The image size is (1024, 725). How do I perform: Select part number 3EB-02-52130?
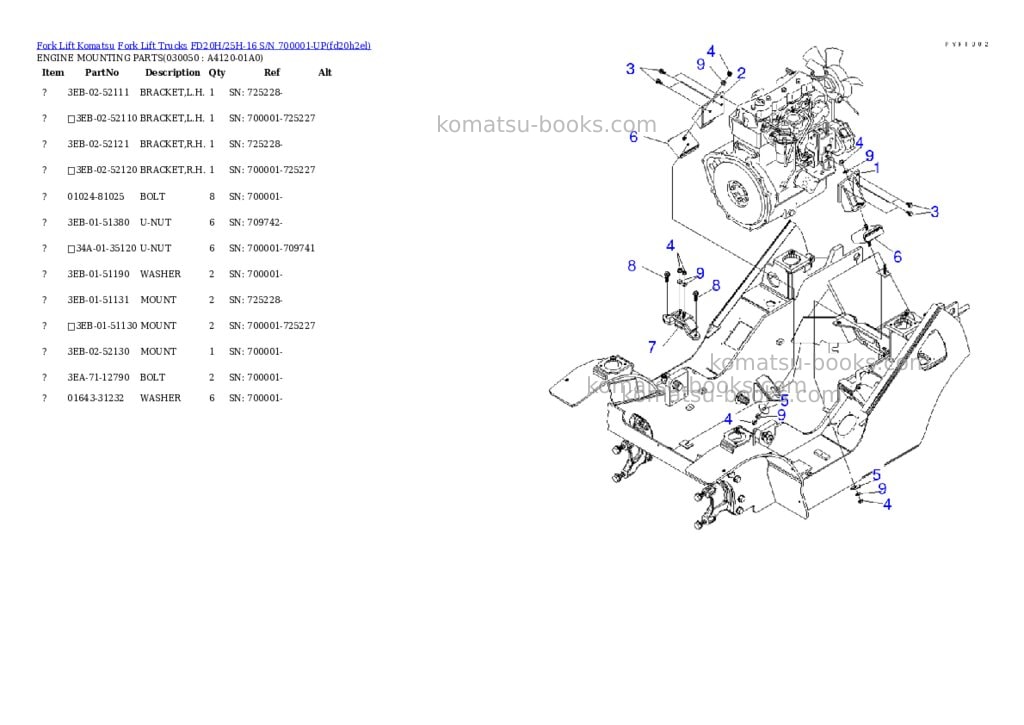(x=98, y=351)
